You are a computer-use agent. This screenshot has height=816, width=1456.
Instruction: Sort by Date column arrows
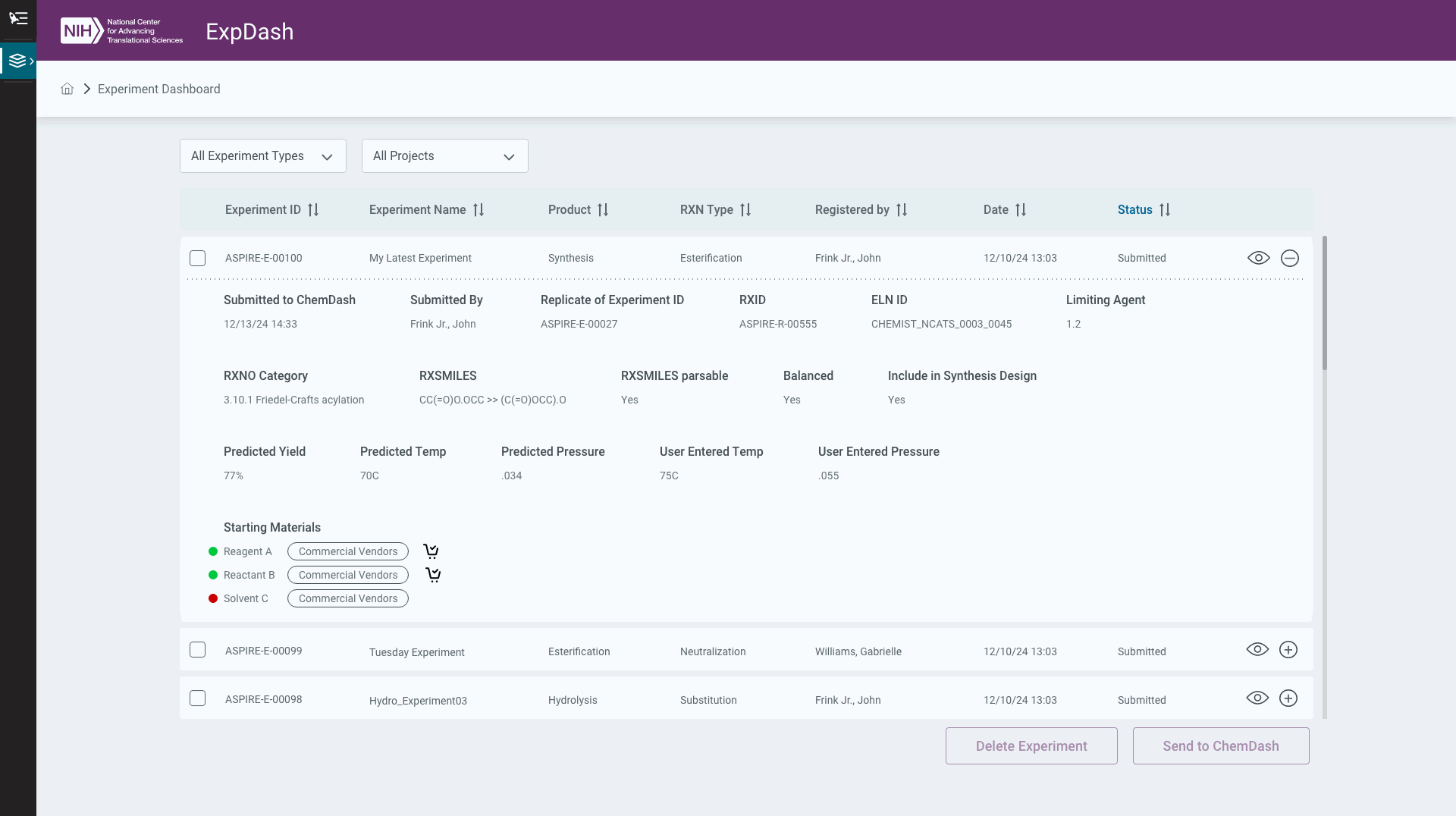click(x=1021, y=210)
